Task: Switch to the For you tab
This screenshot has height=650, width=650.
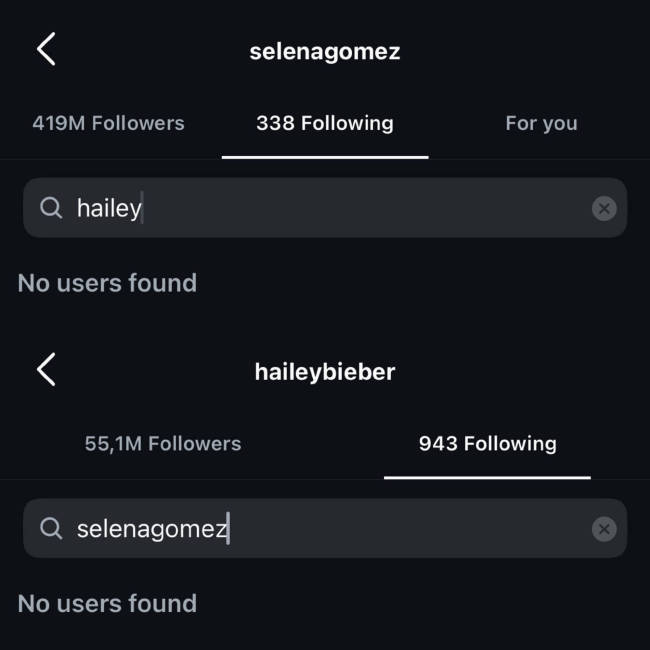Action: pos(541,123)
